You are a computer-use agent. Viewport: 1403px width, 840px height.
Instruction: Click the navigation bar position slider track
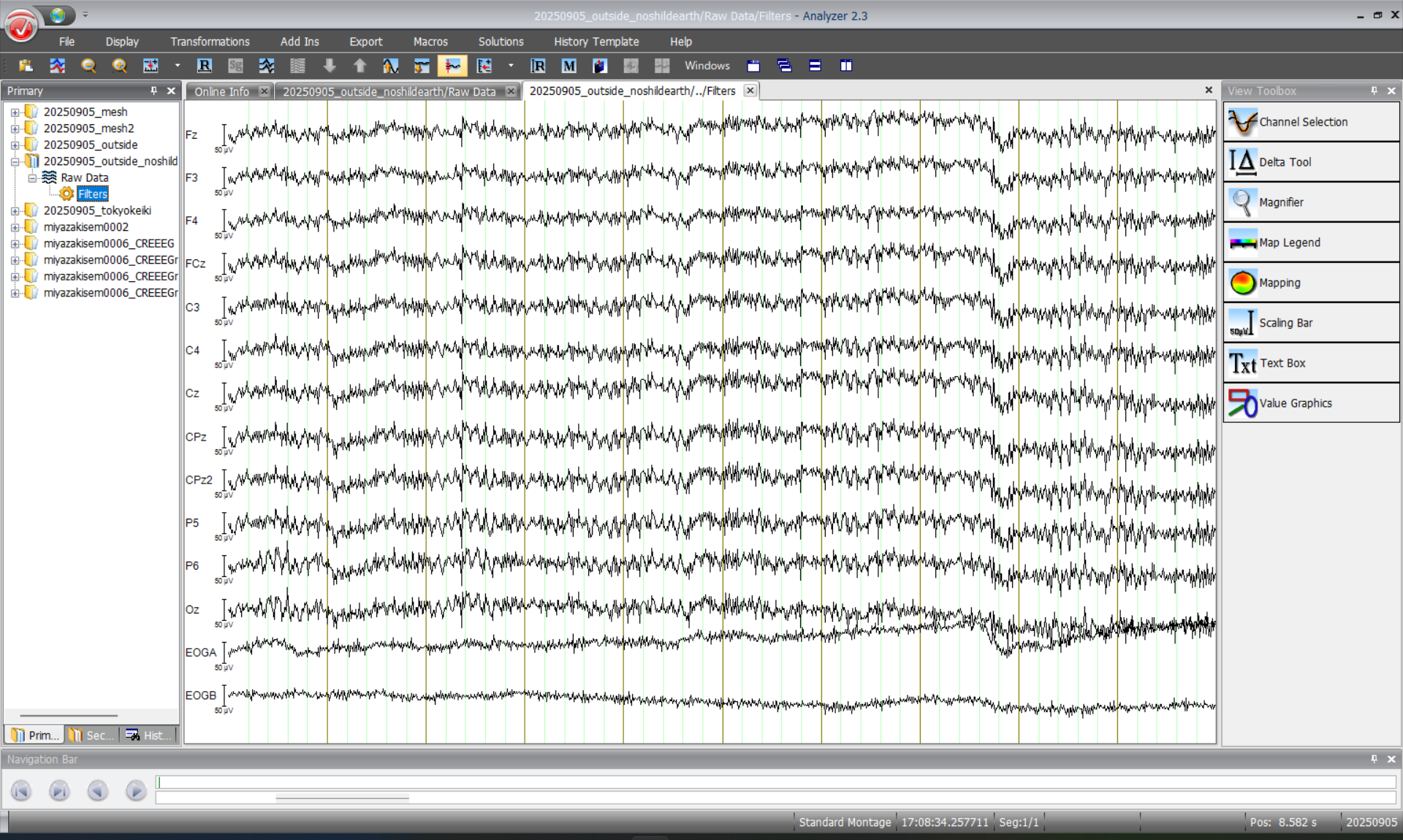[x=775, y=782]
